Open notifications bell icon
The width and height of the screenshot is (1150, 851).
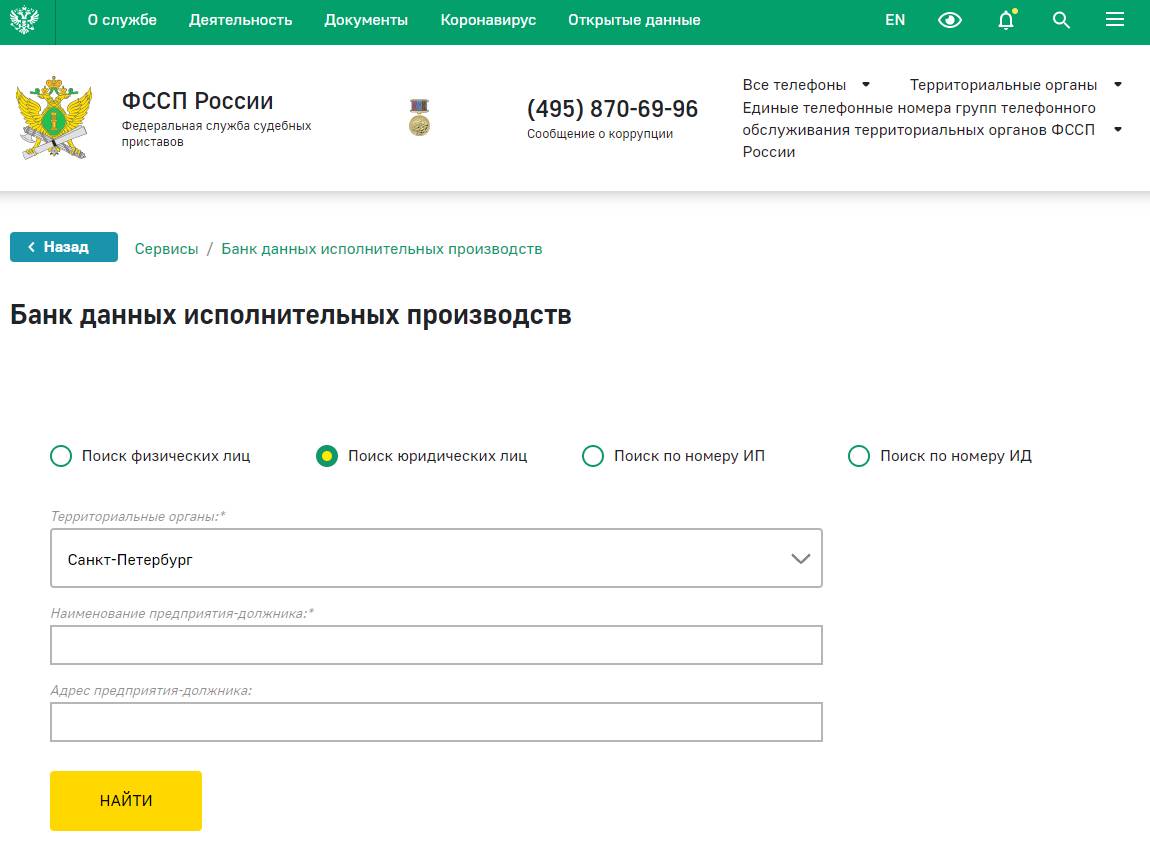click(x=1006, y=20)
